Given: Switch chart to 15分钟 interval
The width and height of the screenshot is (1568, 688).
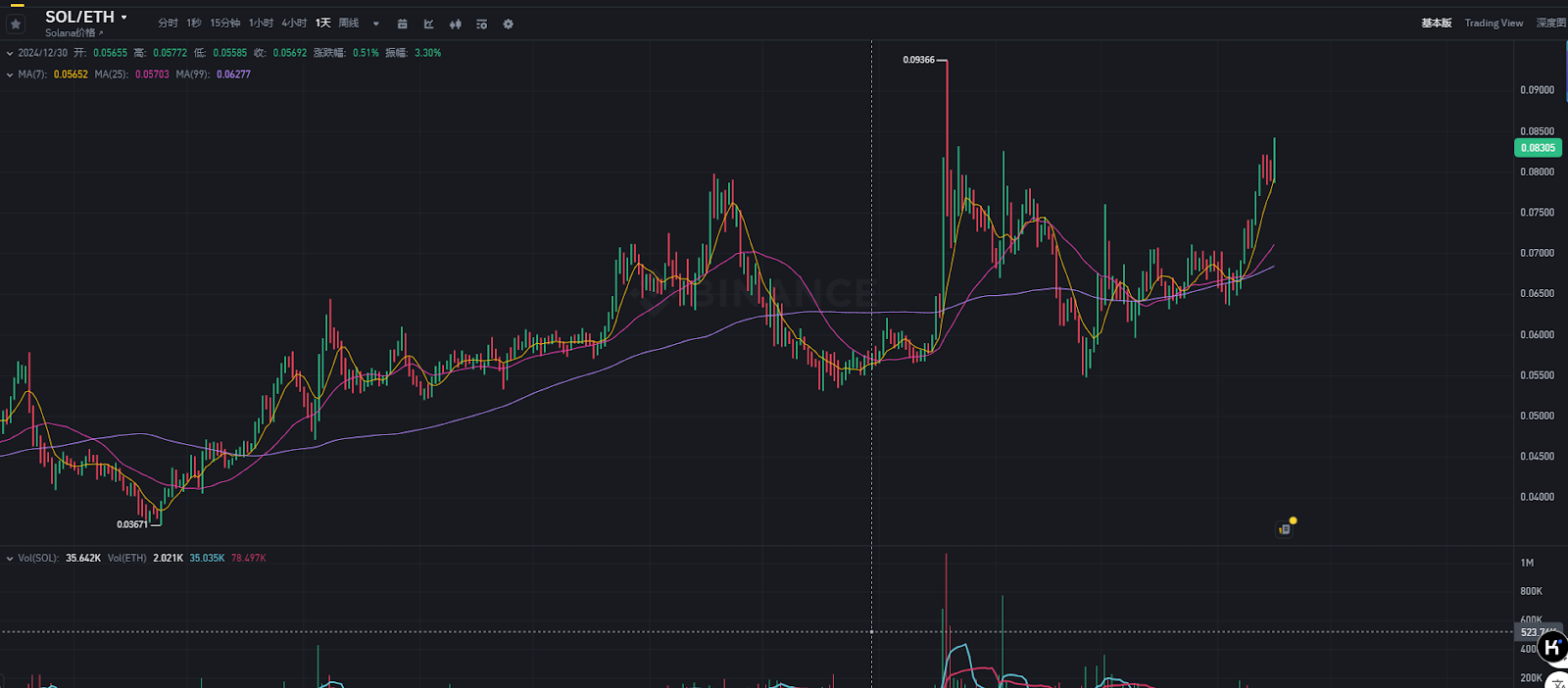Looking at the screenshot, I should point(225,24).
